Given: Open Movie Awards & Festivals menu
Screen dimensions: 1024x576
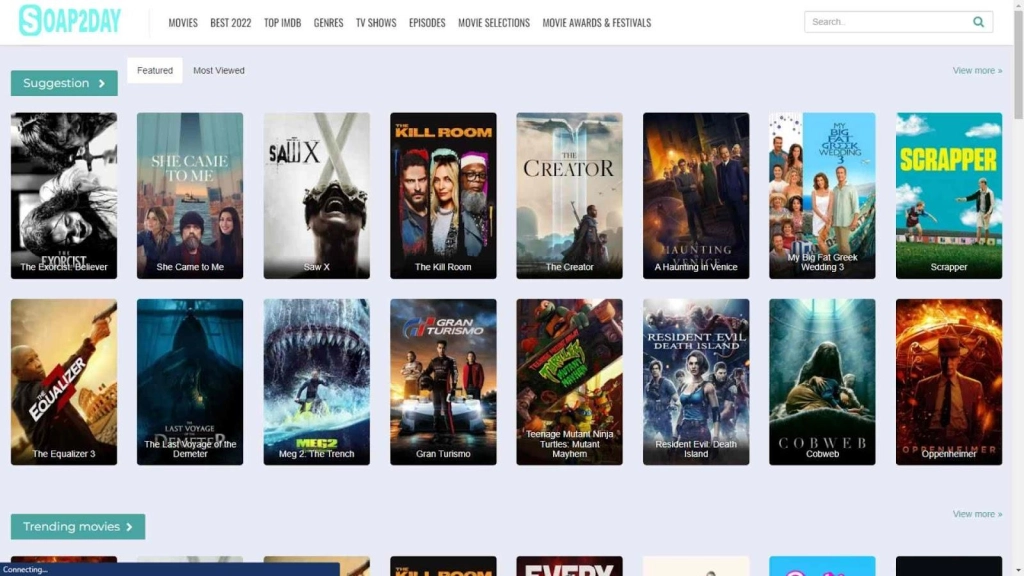Looking at the screenshot, I should (x=597, y=23).
